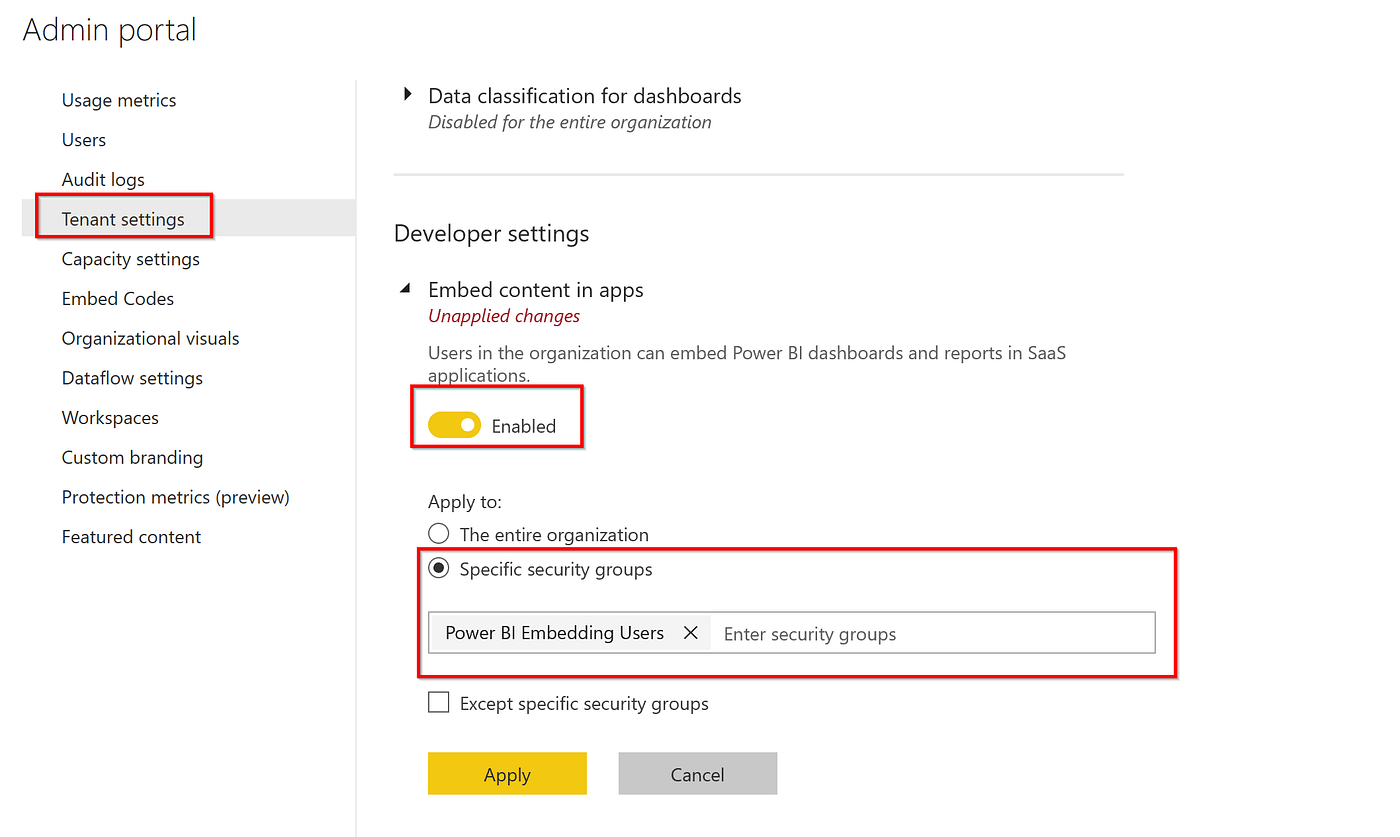Go to Organizational visuals
Screen dimensions: 1400x837
coord(151,338)
